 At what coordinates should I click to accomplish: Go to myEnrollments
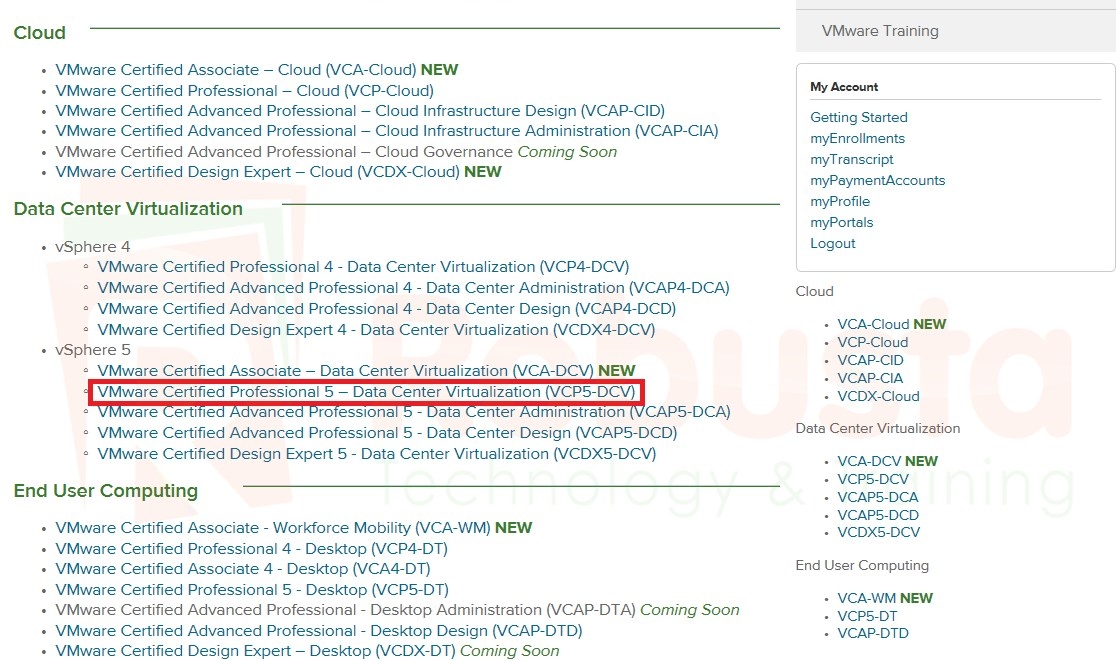858,138
